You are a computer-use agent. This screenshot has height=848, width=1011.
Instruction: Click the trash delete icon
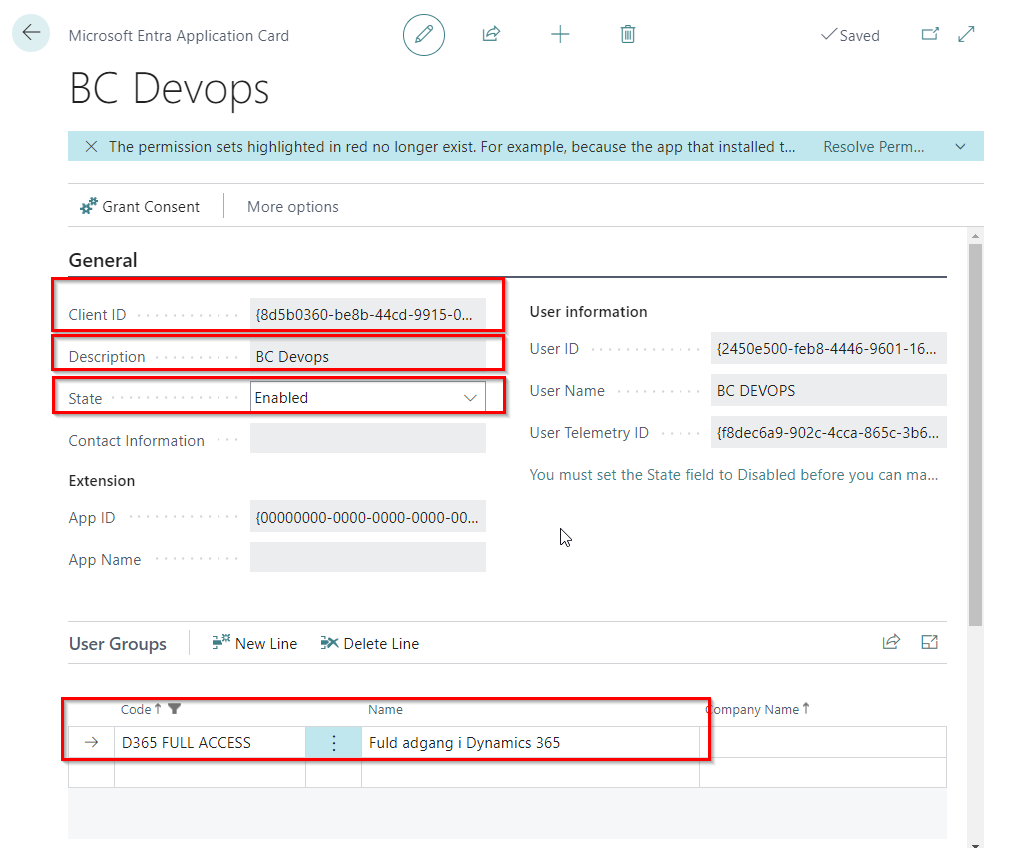click(x=628, y=35)
